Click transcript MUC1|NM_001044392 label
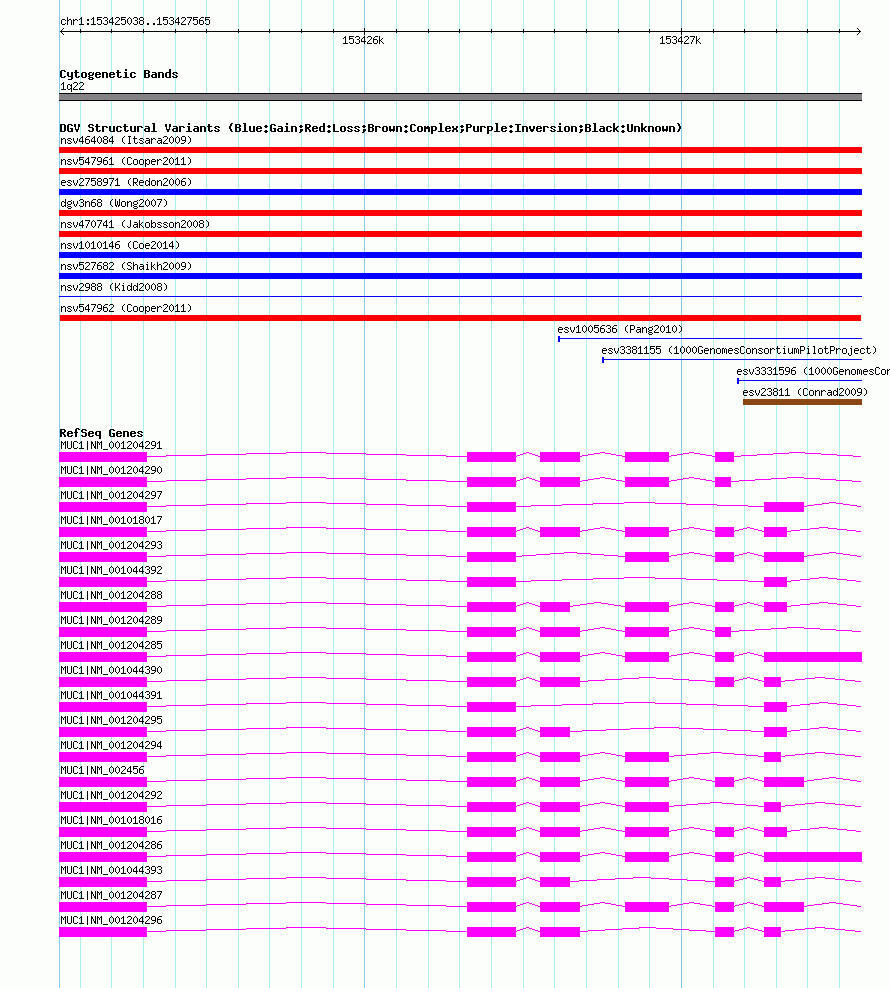The height and width of the screenshot is (988, 890). 111,570
